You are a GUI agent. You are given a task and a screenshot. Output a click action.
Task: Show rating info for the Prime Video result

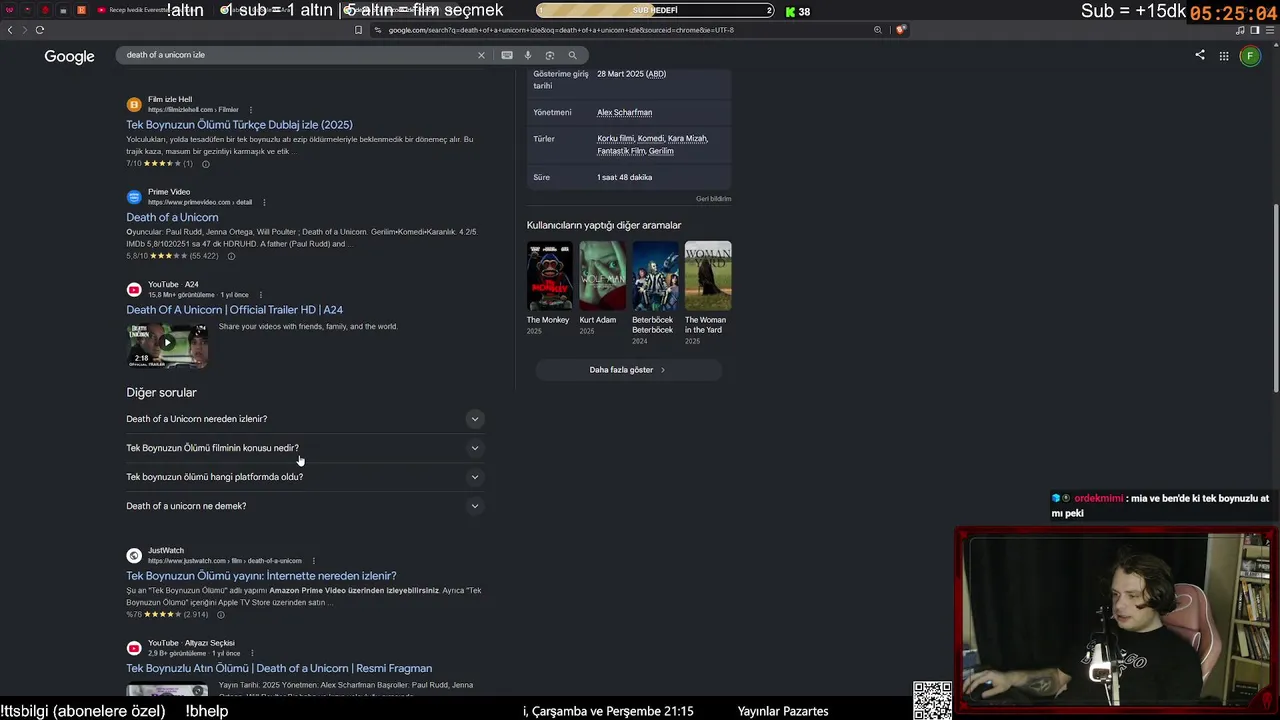pyautogui.click(x=231, y=256)
